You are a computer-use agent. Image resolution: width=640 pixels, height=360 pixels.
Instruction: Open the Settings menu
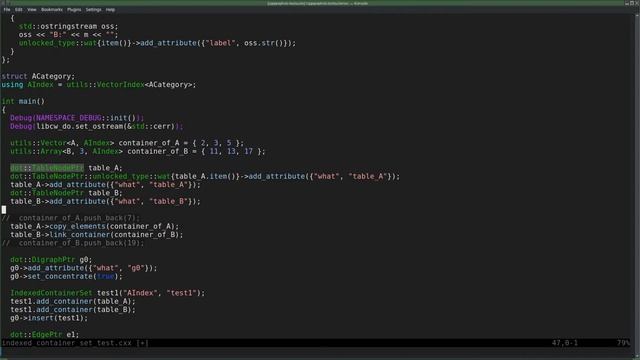(93, 9)
